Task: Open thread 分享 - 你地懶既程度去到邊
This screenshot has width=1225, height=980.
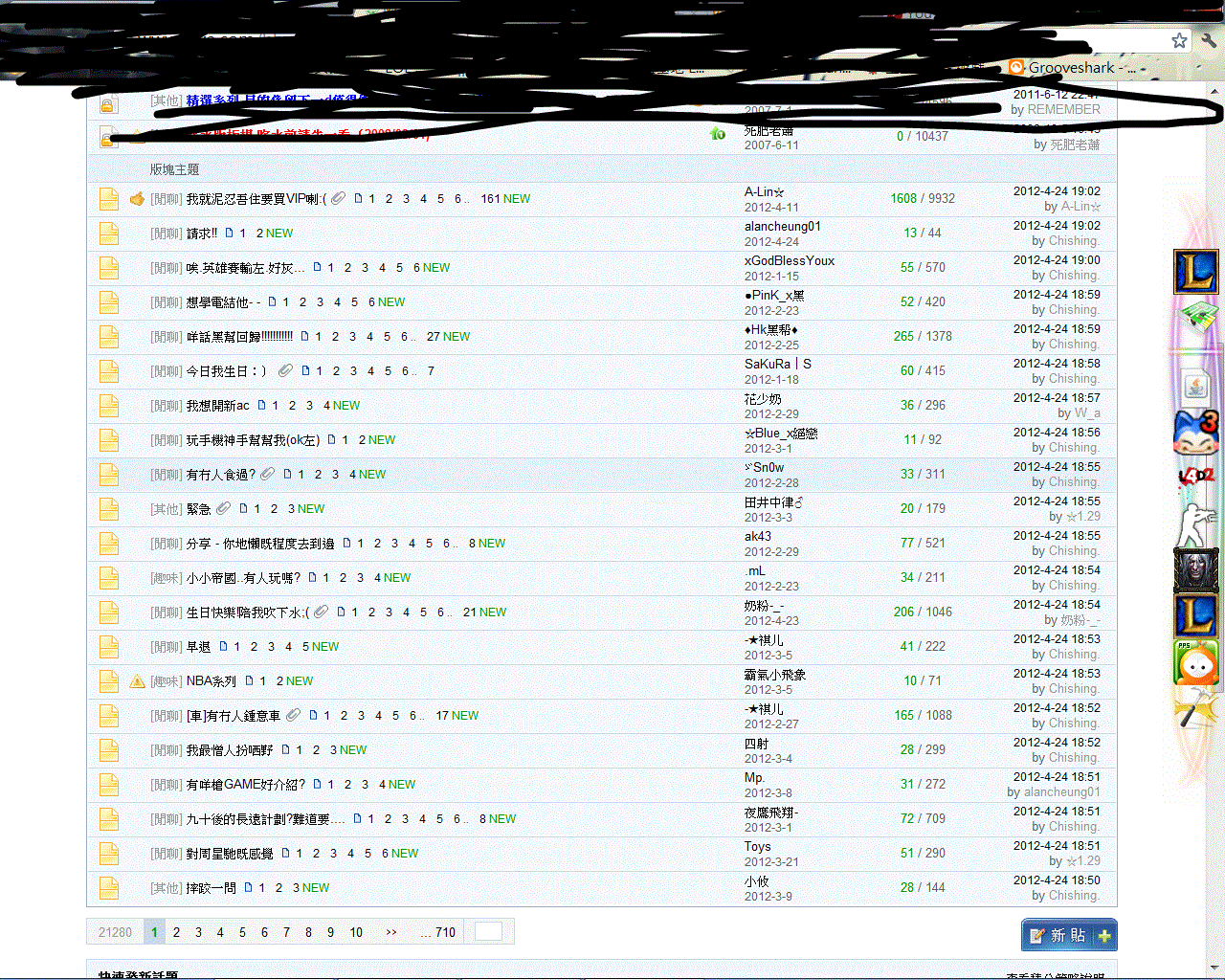Action: coord(260,544)
